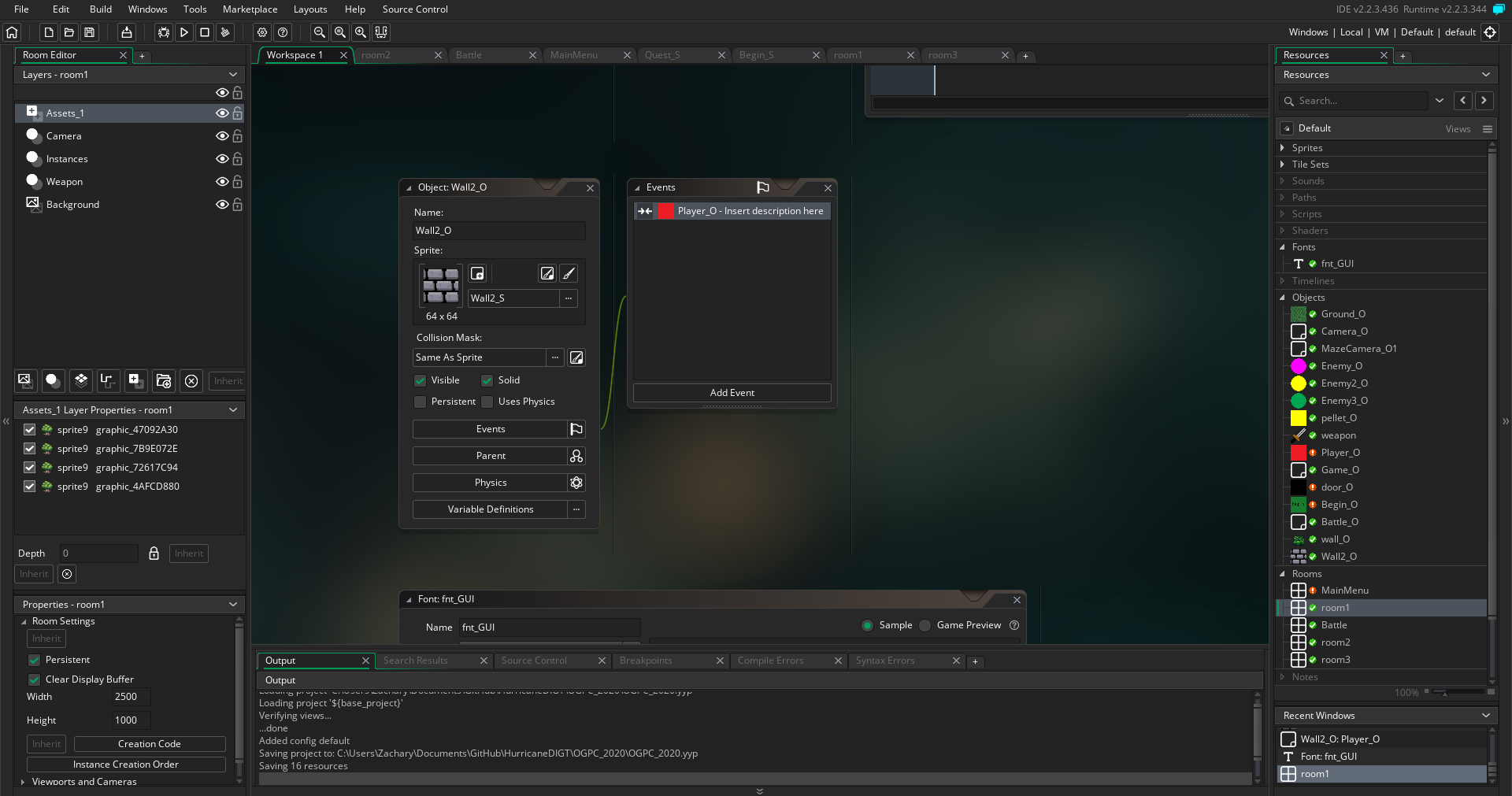The height and width of the screenshot is (796, 1512).
Task: Click the Edit Sprite icon in Wall2_O
Action: coord(547,273)
